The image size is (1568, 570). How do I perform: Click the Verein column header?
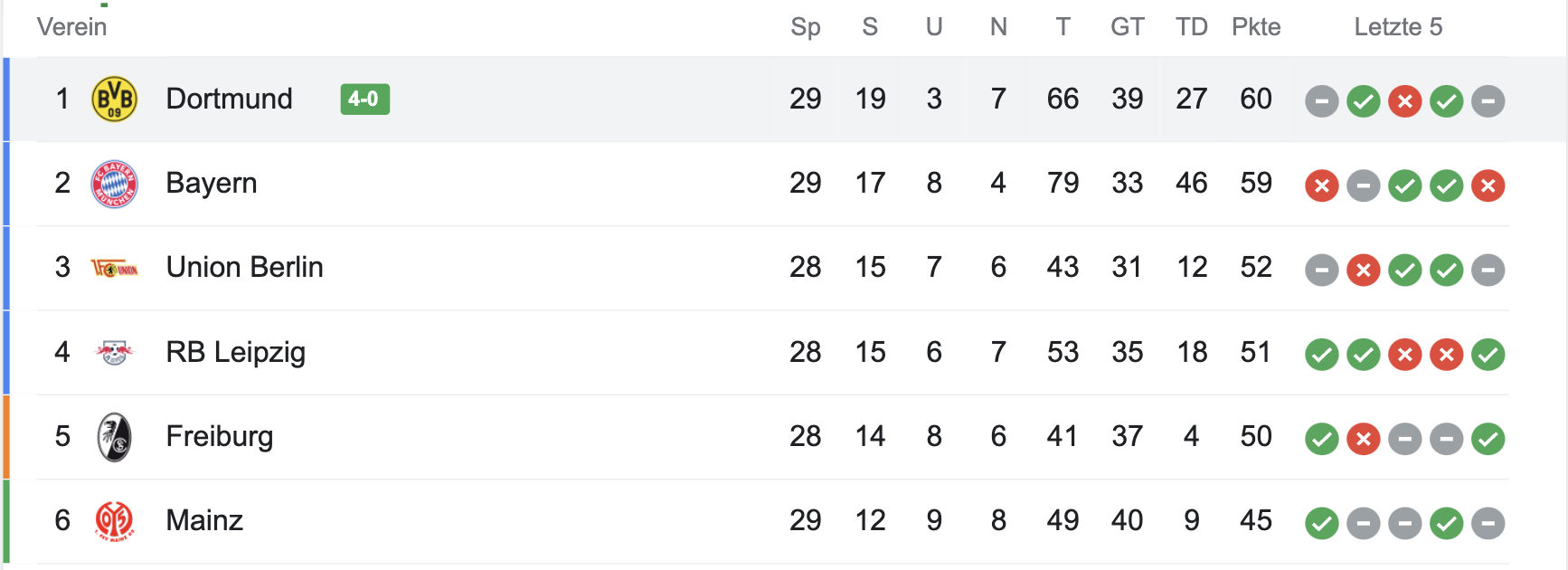click(x=71, y=27)
